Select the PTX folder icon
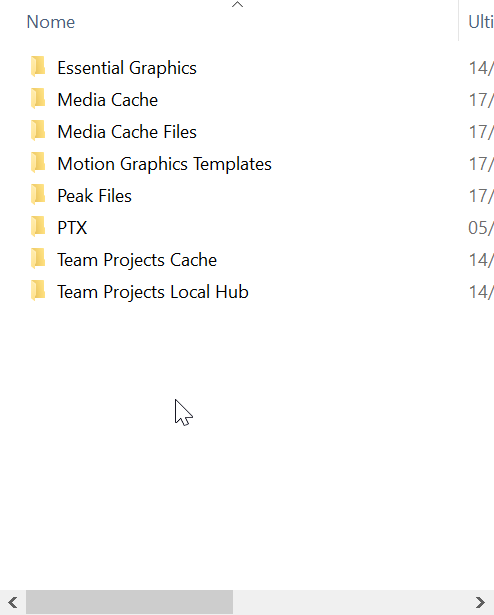This screenshot has width=494, height=615. (x=38, y=227)
